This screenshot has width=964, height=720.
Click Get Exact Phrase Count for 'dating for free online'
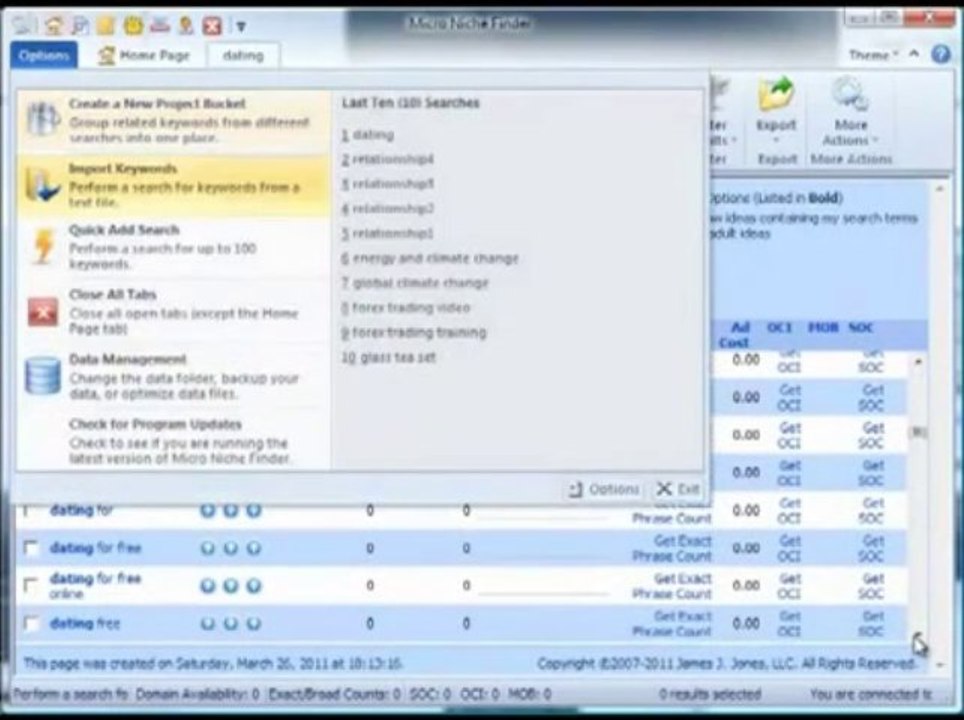[x=672, y=586]
